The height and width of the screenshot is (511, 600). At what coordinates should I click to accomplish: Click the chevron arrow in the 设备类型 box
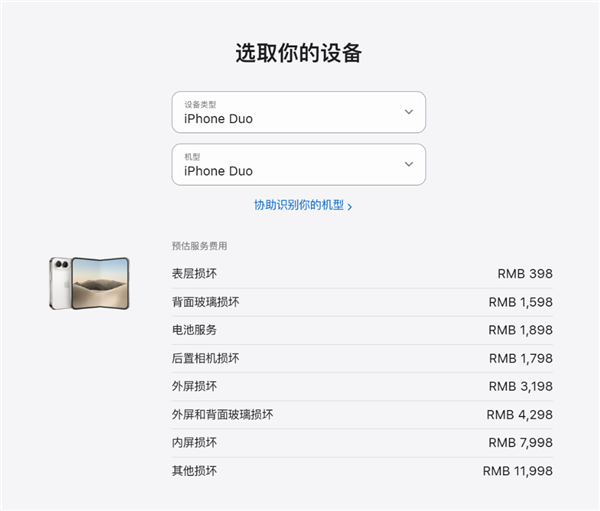409,112
